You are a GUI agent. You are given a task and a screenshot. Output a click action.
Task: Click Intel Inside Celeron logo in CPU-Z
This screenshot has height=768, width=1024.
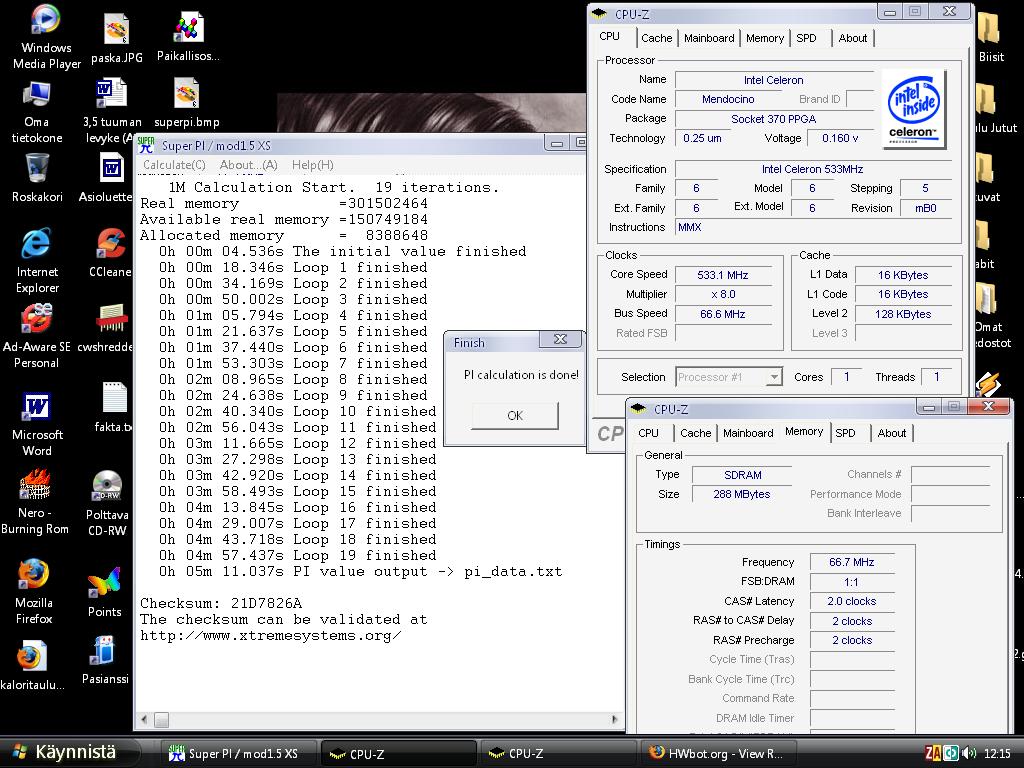(914, 109)
